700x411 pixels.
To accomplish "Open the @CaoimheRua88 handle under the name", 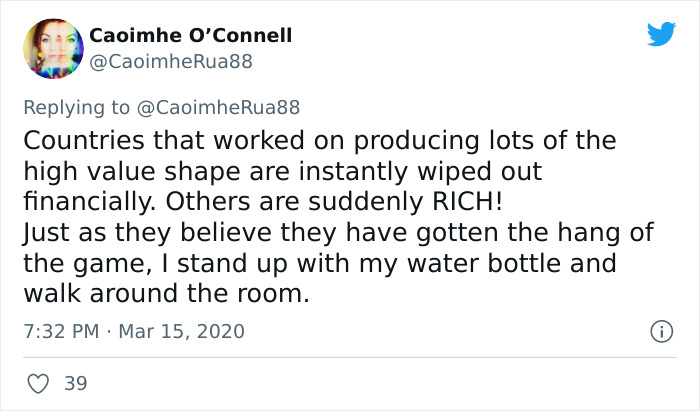I will point(171,62).
